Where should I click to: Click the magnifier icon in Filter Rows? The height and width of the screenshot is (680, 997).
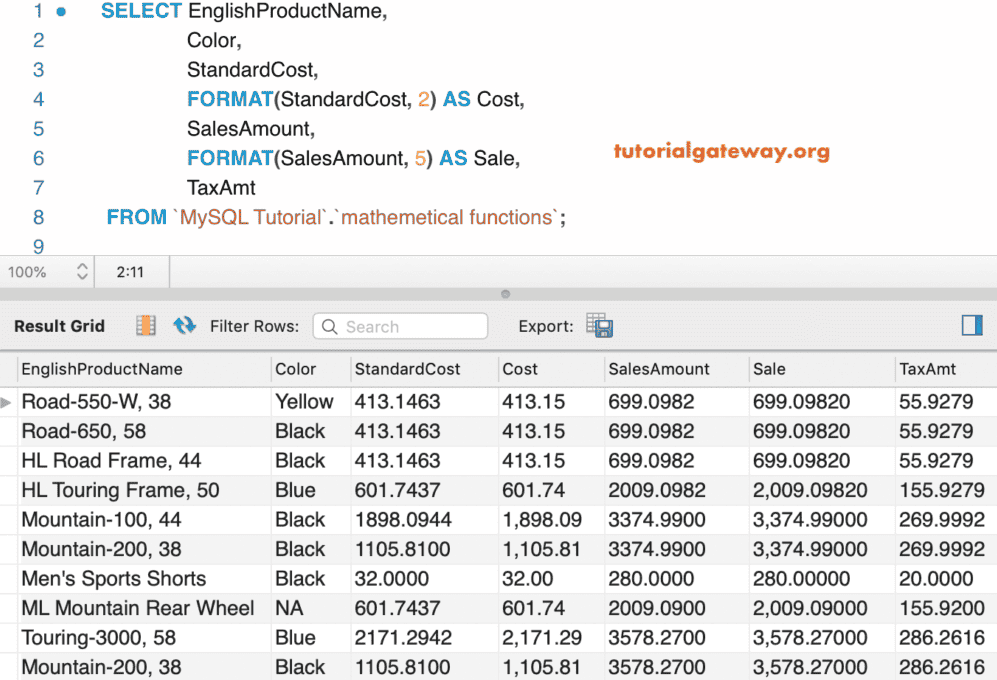(329, 327)
